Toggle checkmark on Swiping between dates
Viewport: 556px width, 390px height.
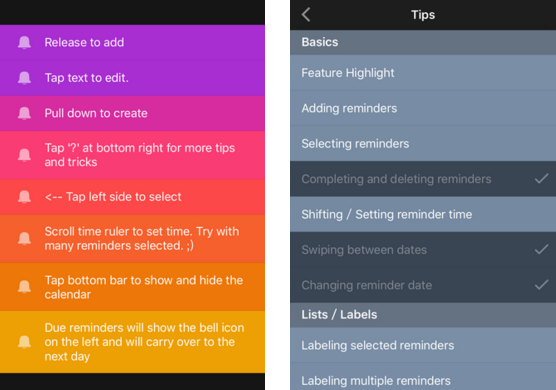[x=541, y=249]
